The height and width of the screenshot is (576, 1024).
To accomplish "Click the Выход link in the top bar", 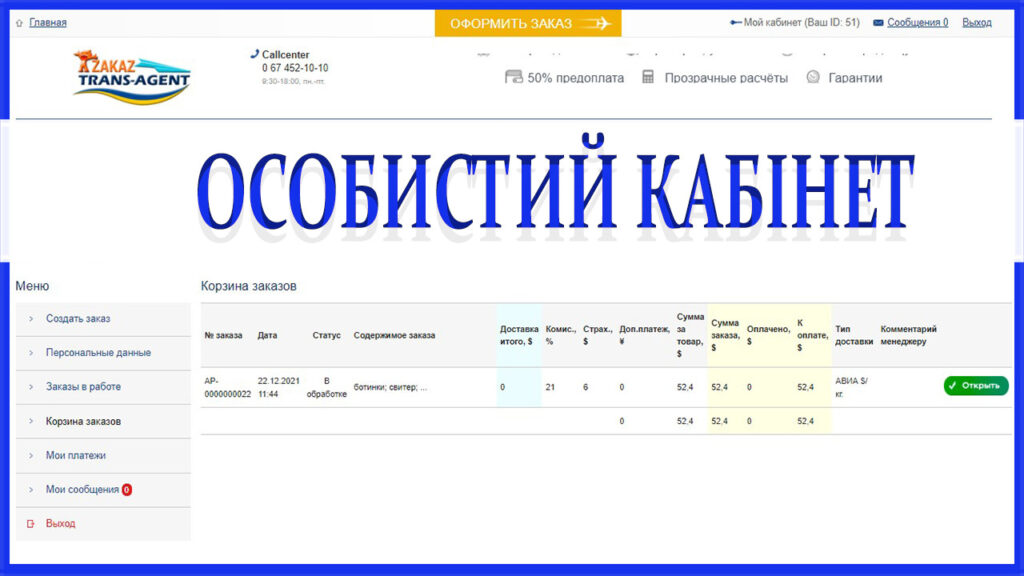I will tap(976, 22).
